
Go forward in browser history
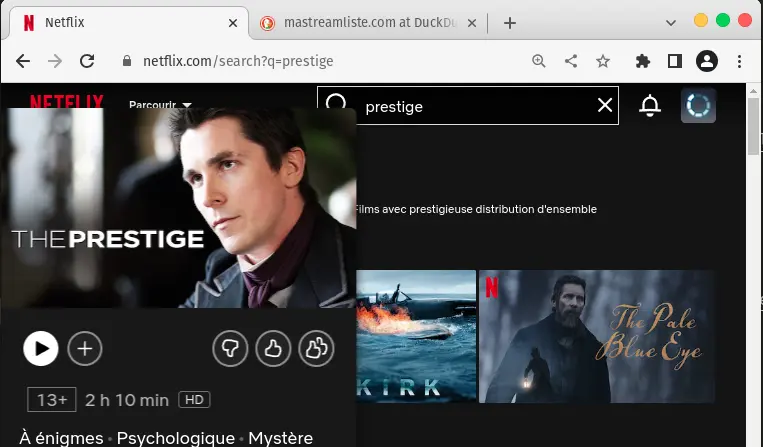point(55,61)
